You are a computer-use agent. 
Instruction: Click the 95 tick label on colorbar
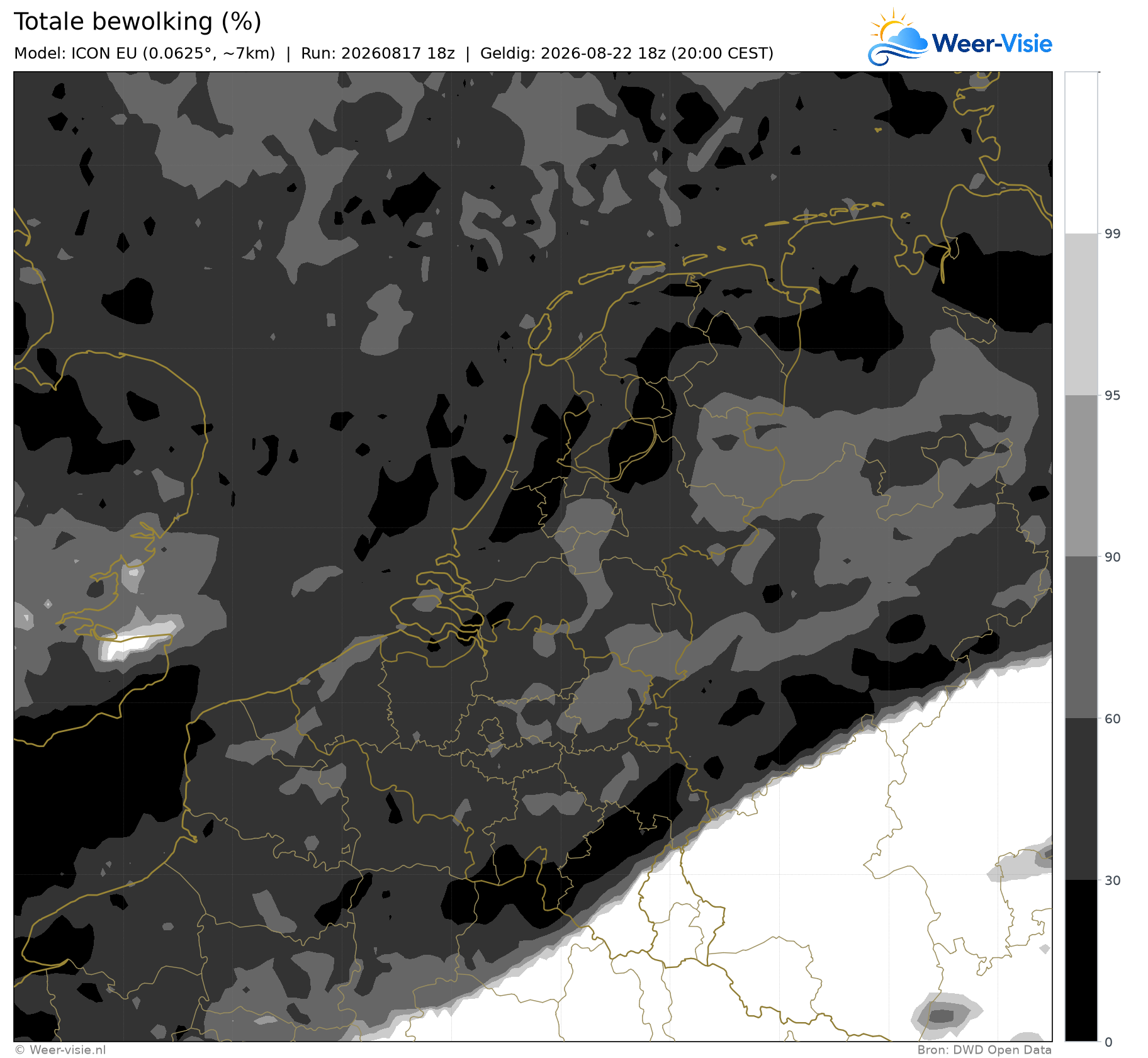coord(1113,395)
